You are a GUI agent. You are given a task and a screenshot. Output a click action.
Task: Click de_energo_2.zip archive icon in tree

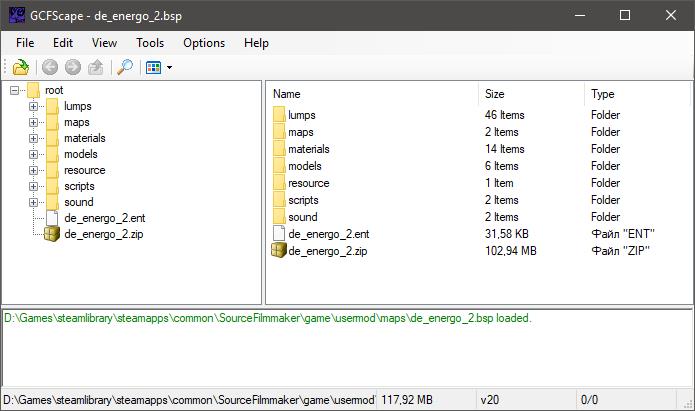(x=52, y=234)
